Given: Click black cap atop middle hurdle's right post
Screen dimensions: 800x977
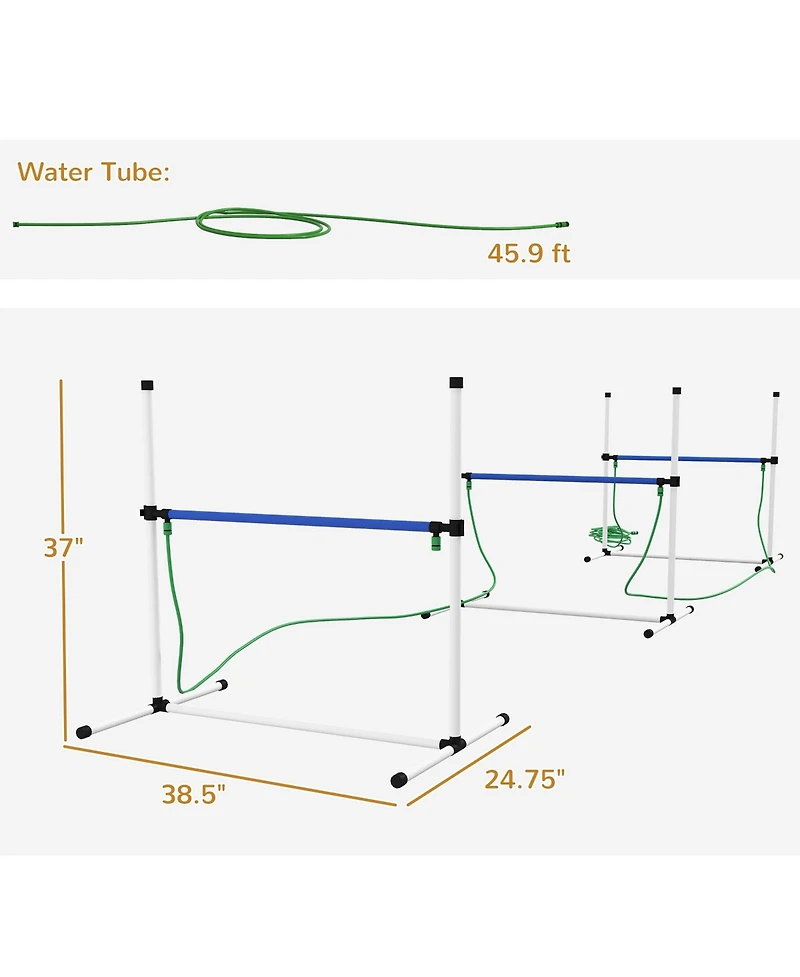Looking at the screenshot, I should [x=677, y=391].
